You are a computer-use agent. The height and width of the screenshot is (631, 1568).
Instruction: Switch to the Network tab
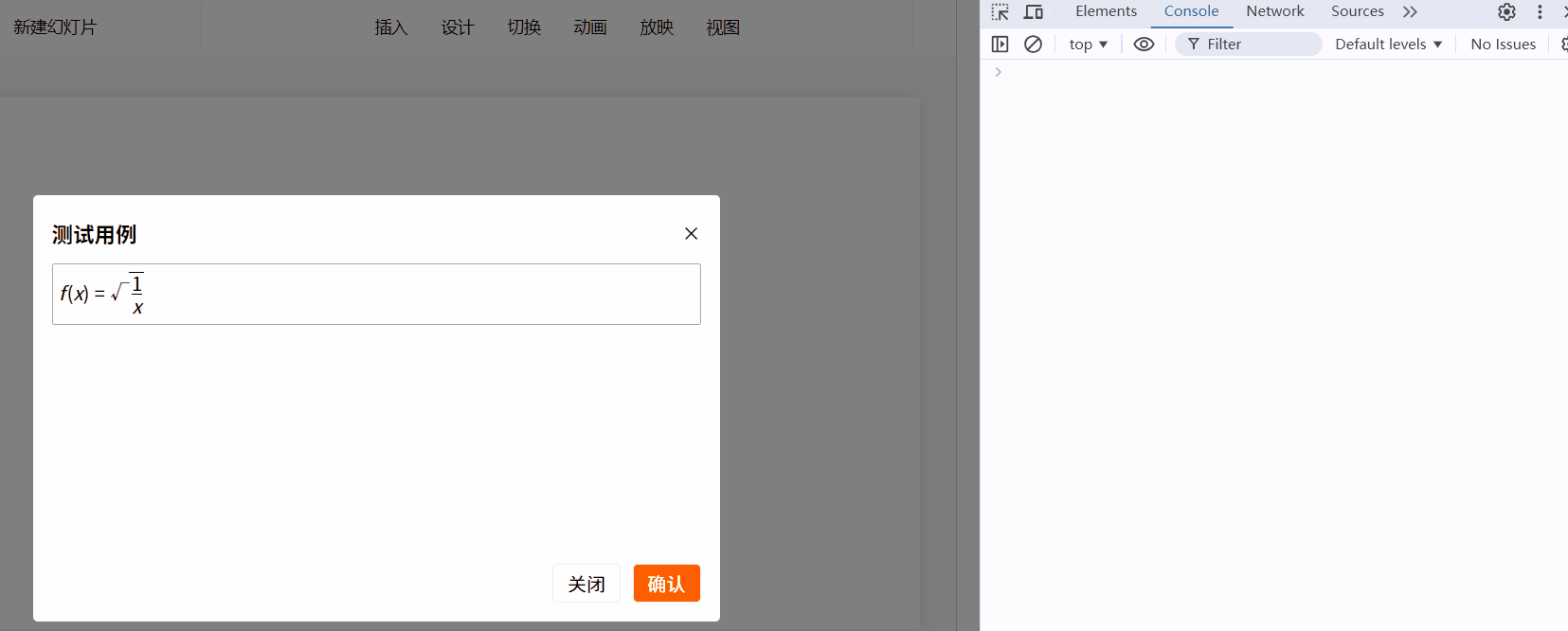coord(1274,11)
